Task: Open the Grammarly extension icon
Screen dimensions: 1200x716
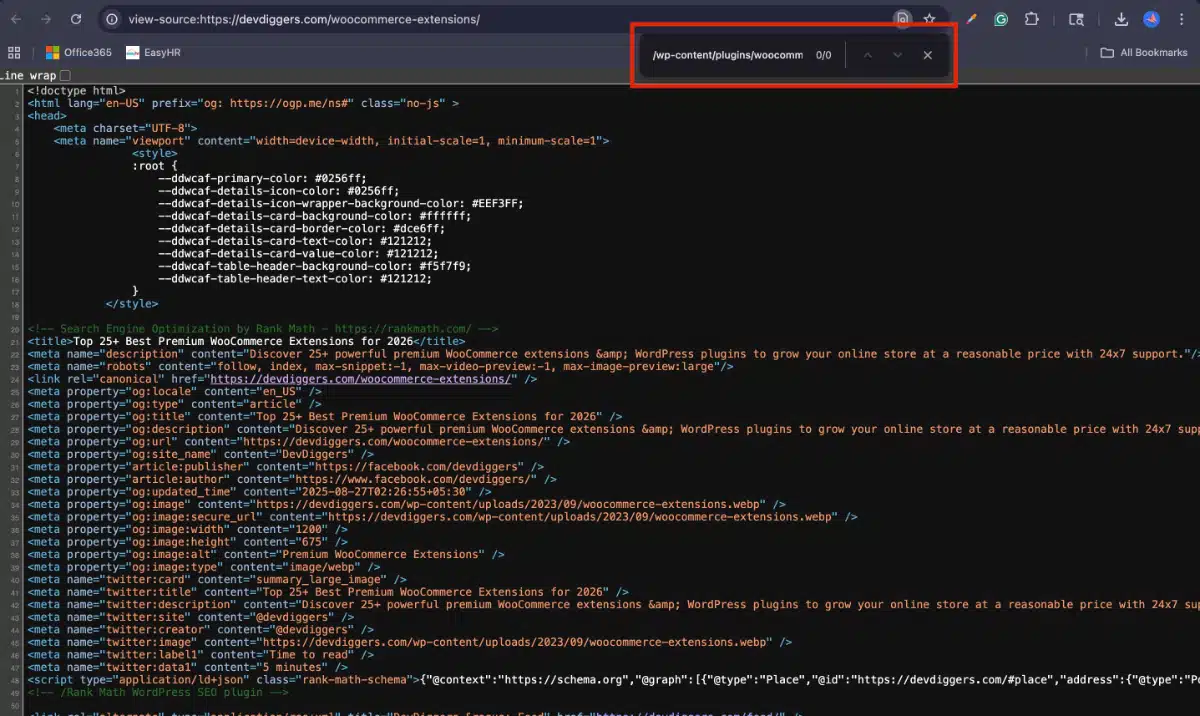Action: (1001, 19)
